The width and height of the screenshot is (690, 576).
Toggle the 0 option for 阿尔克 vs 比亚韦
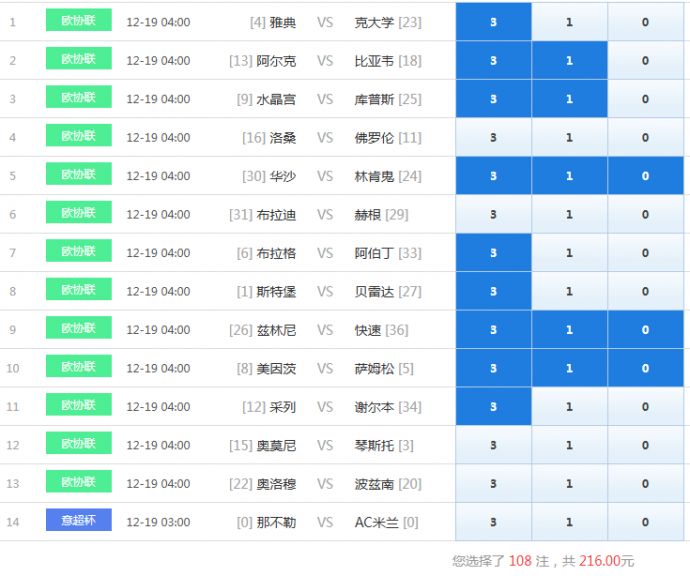645,61
